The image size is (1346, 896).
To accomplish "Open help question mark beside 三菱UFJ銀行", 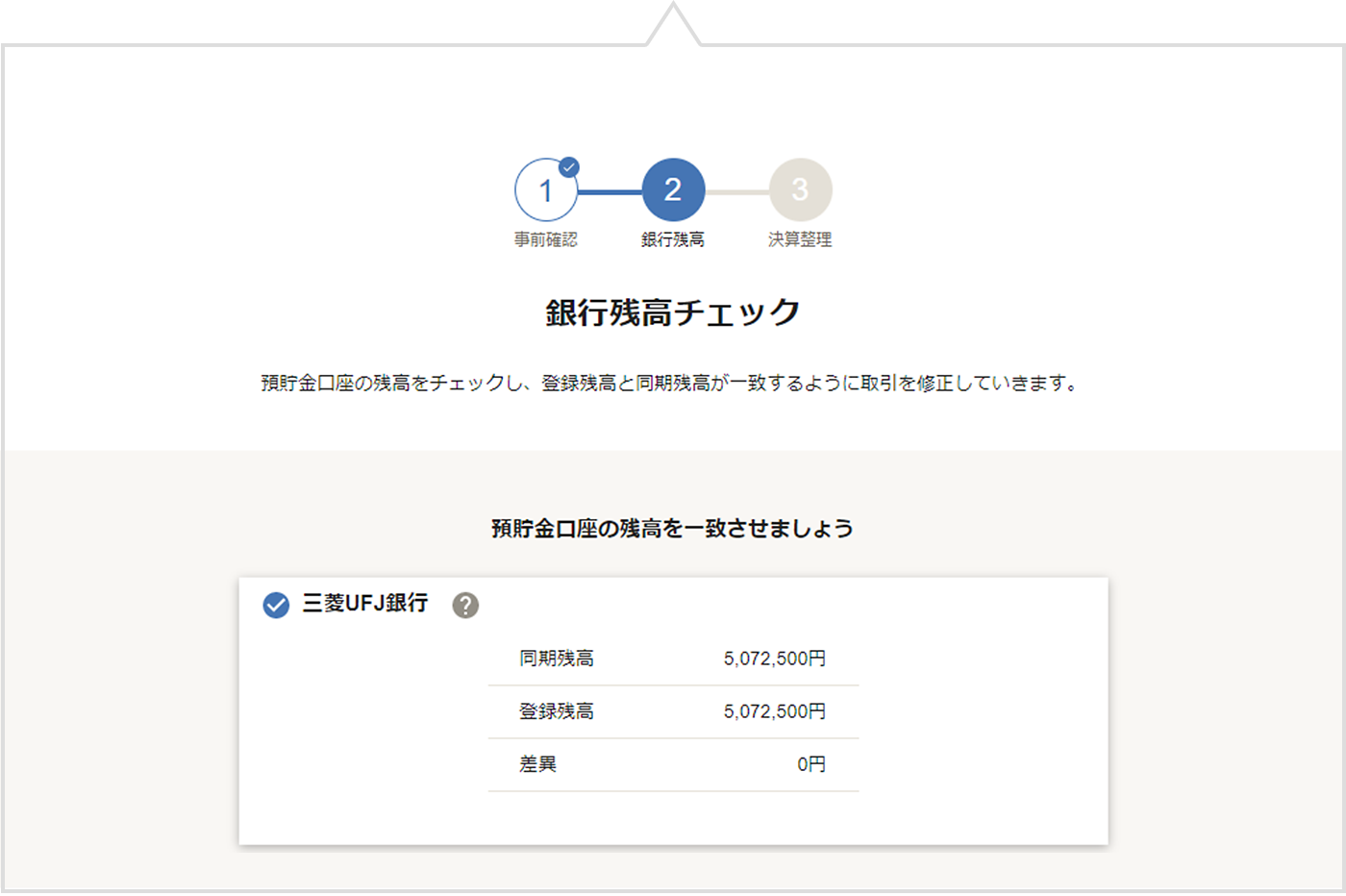I will pos(465,605).
